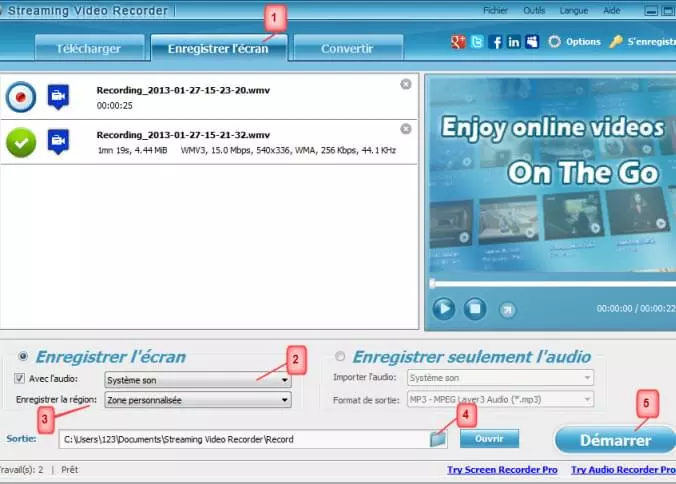Screen dimensions: 676x484
Task: Click the 00:00:25 recording duration text
Action: click(114, 106)
